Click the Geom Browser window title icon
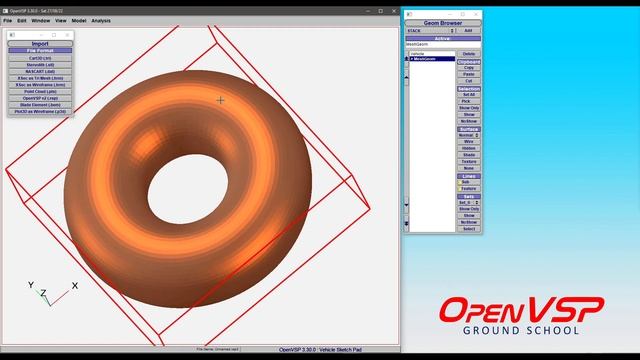The height and width of the screenshot is (360, 640). coord(409,14)
